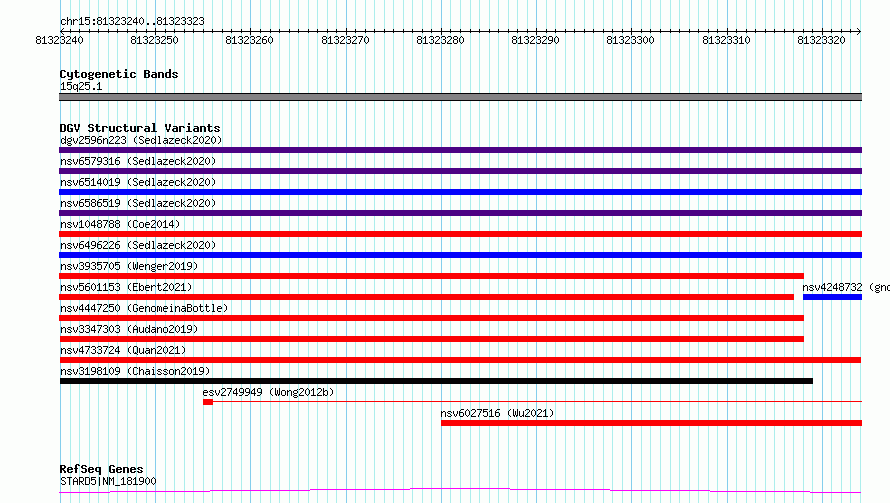Click the red bar under nsv4447250

click(431, 318)
